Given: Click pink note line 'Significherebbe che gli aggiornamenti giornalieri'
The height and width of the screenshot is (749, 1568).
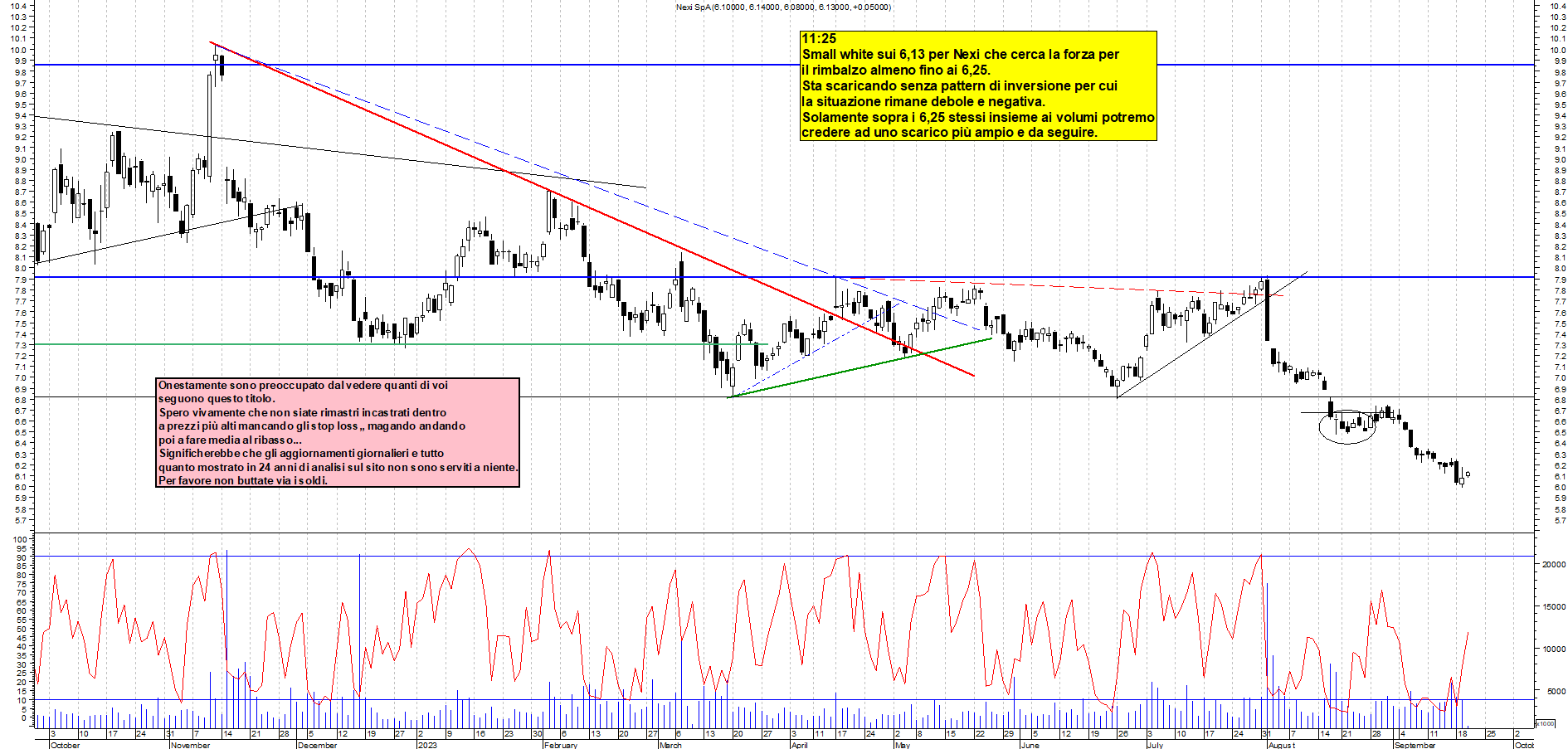Looking at the screenshot, I should [x=301, y=454].
